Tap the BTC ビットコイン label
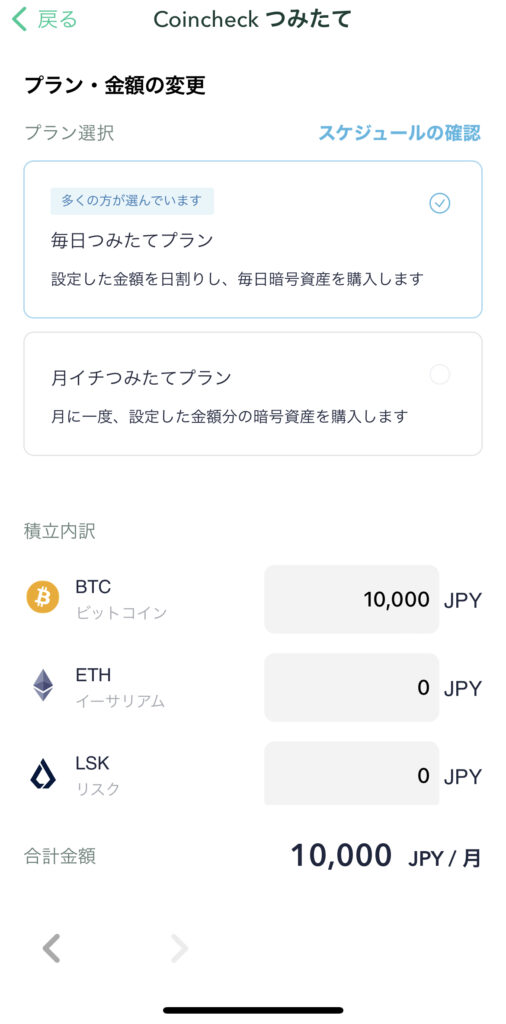506x1024 pixels. tap(121, 599)
